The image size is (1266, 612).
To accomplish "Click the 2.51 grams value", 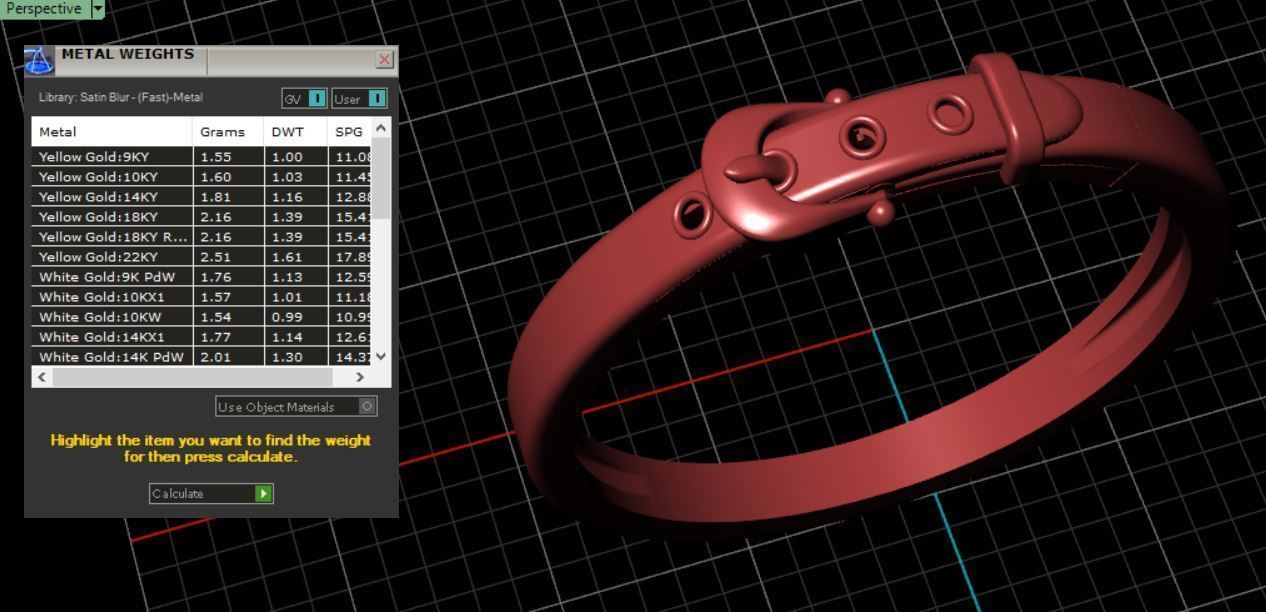I will coord(215,257).
